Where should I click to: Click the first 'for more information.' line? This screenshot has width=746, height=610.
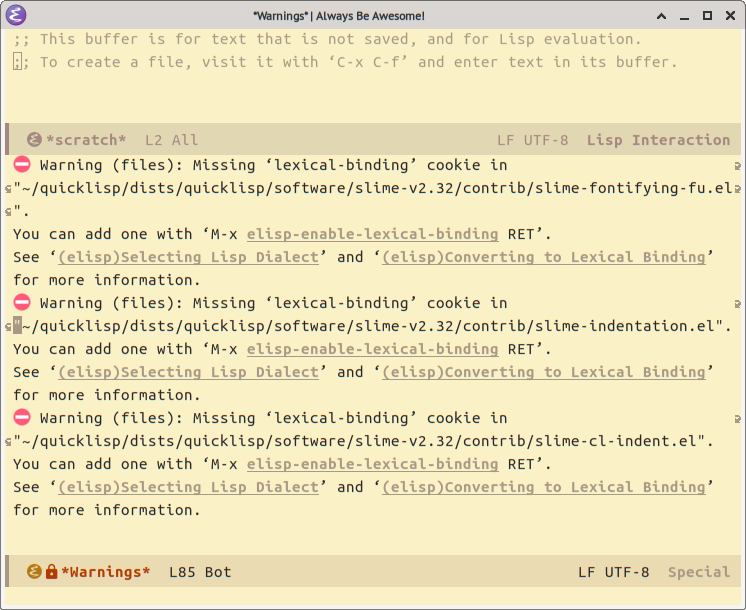tap(107, 280)
